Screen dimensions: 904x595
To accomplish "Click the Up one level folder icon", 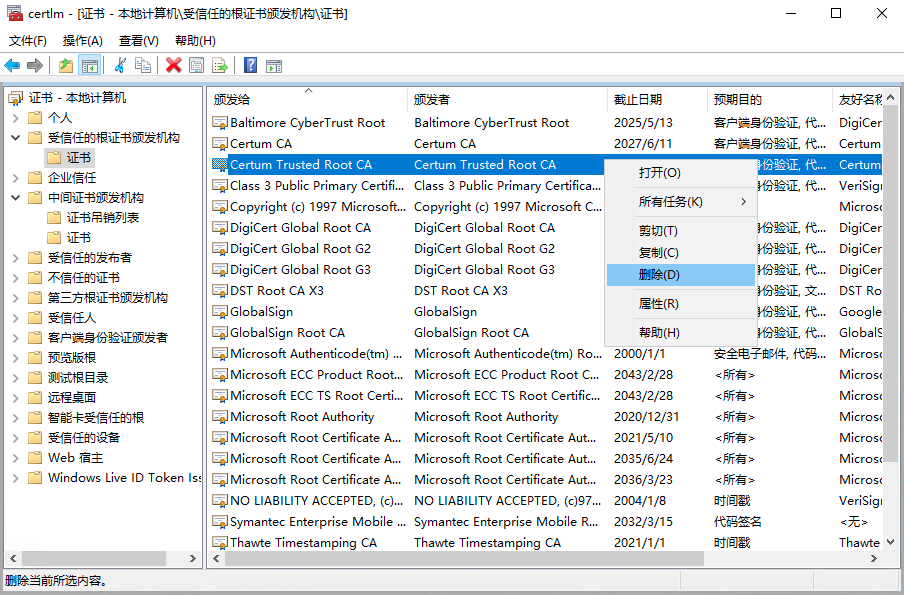I will point(66,65).
